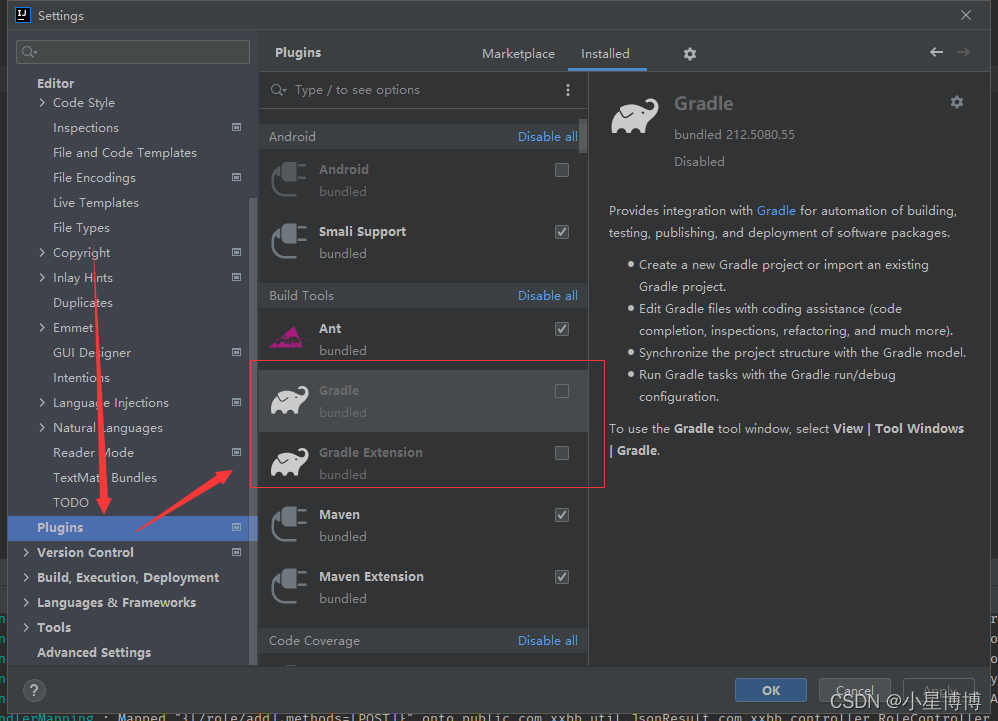Viewport: 998px width, 721px height.
Task: Click the project-level icon beside GUI Designer
Action: click(237, 352)
